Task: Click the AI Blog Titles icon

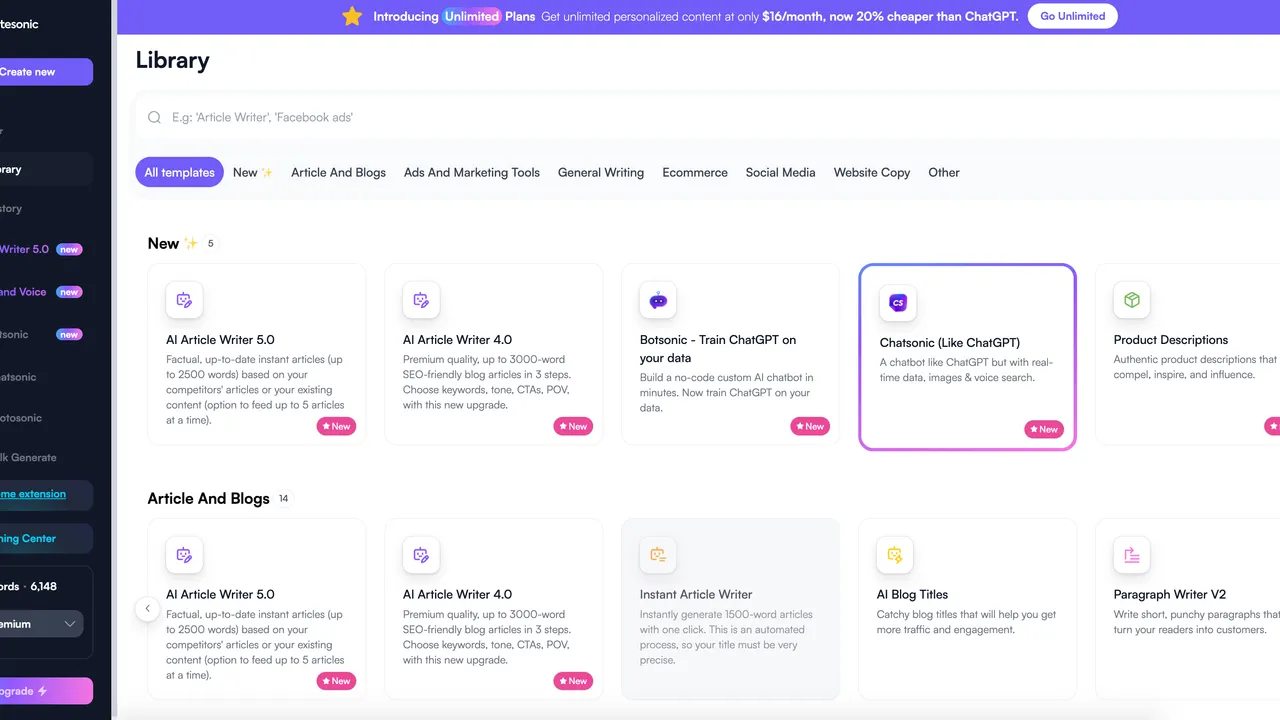Action: tap(895, 555)
